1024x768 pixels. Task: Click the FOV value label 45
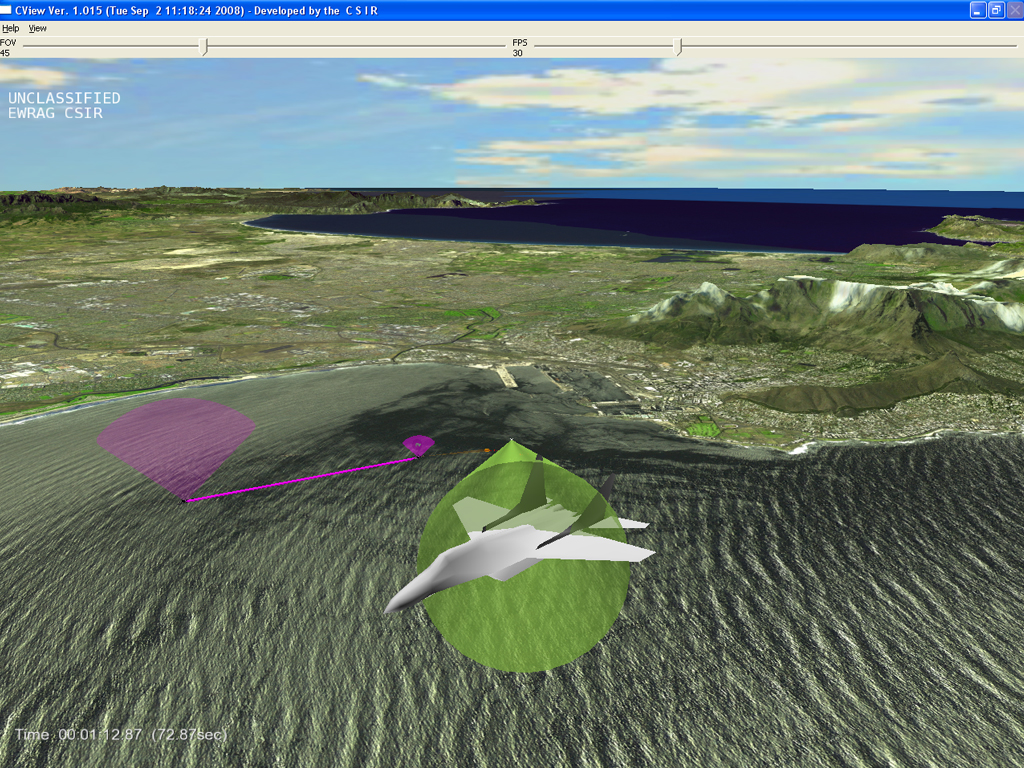pyautogui.click(x=5, y=53)
